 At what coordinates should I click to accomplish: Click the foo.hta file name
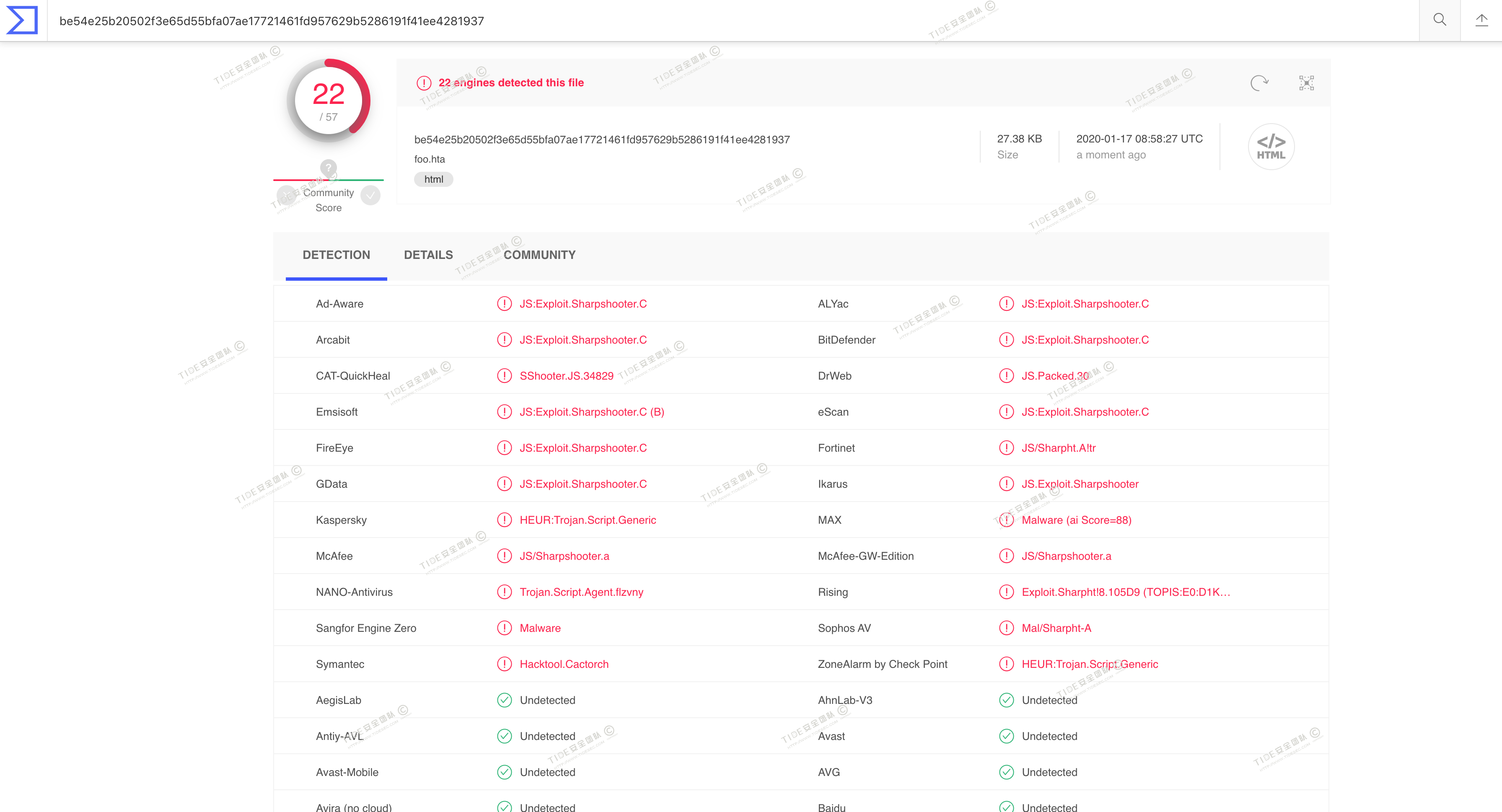point(429,159)
